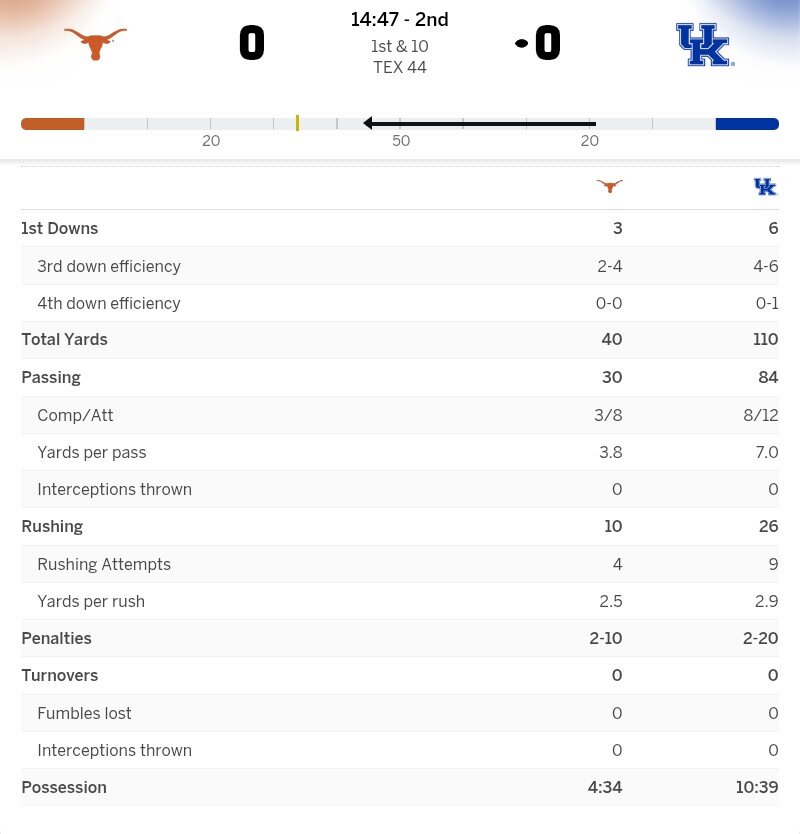The height and width of the screenshot is (834, 800).
Task: Click the 1st Downs row label
Action: click(x=60, y=228)
